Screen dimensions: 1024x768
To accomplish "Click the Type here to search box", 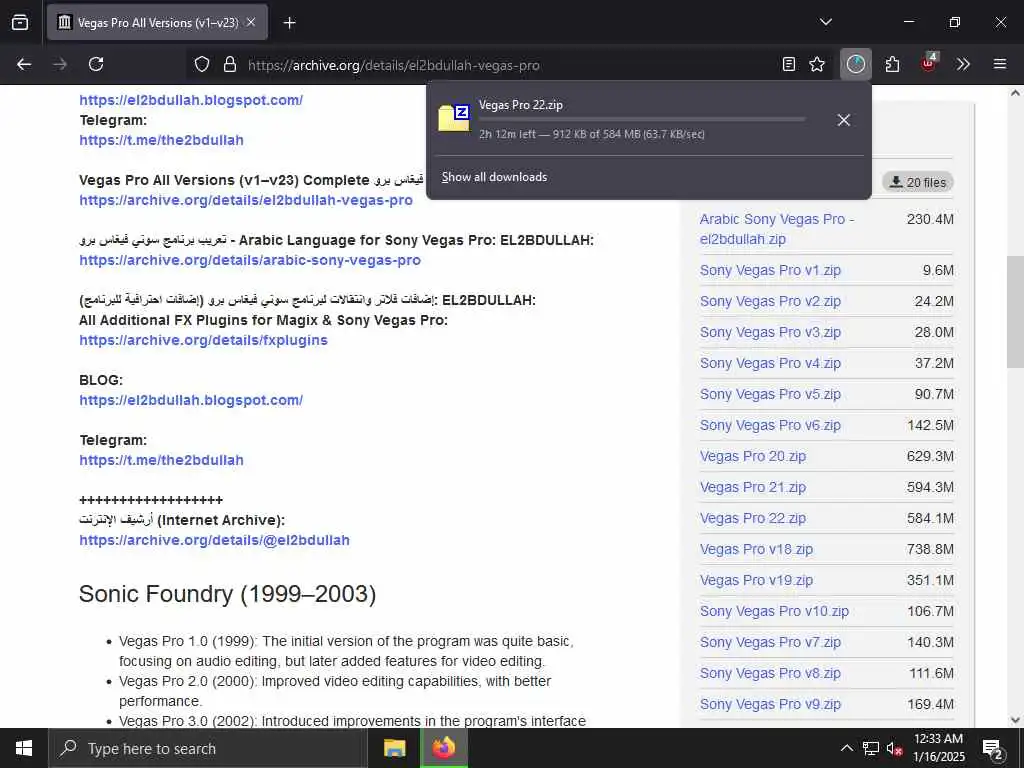I will click(208, 748).
